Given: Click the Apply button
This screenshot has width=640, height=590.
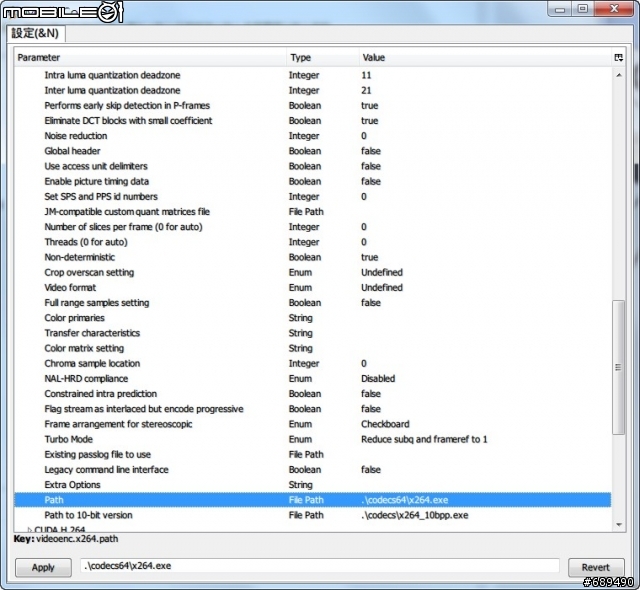Looking at the screenshot, I should coord(43,567).
